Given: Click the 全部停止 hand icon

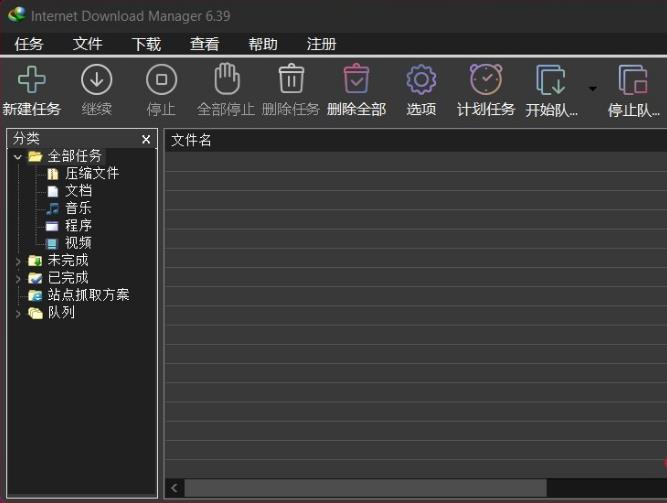Looking at the screenshot, I should pos(227,79).
